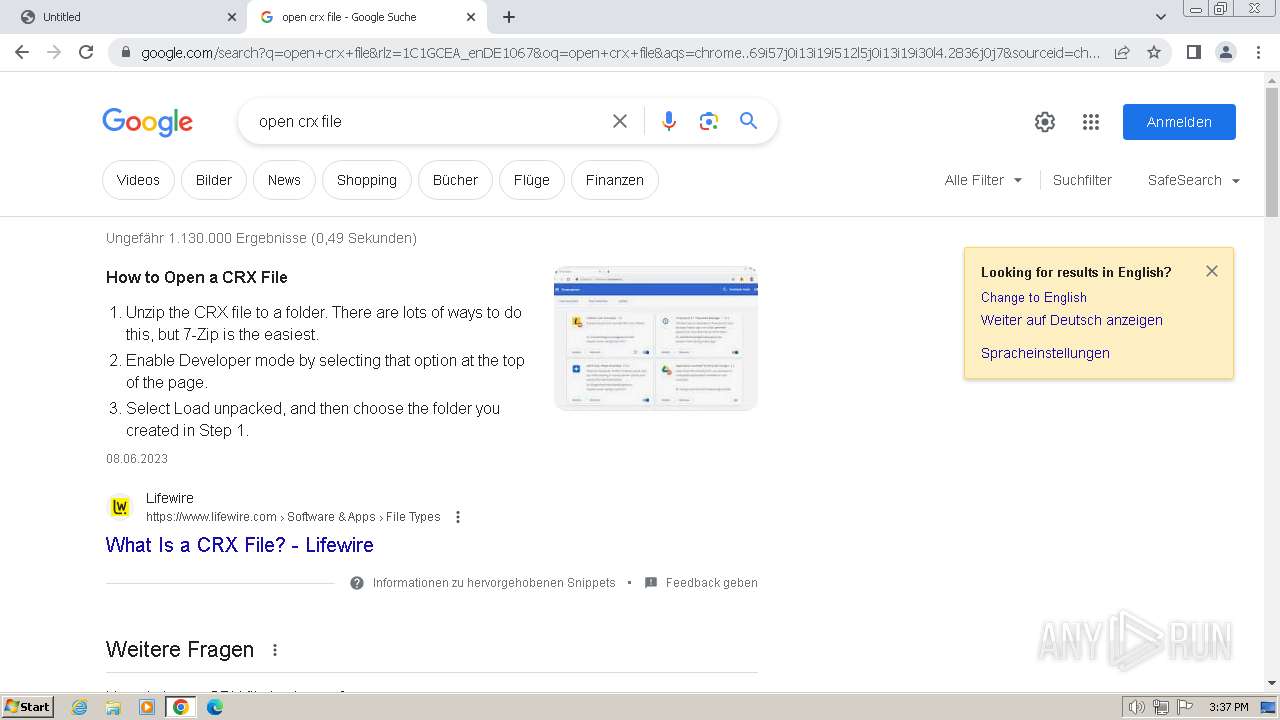Start voice search with the microphone

(669, 121)
